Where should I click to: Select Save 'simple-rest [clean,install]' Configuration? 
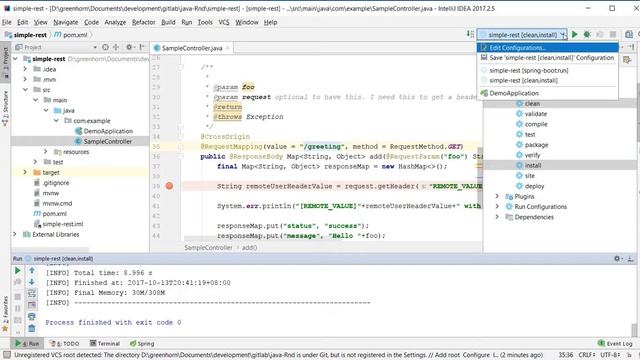tap(547, 58)
